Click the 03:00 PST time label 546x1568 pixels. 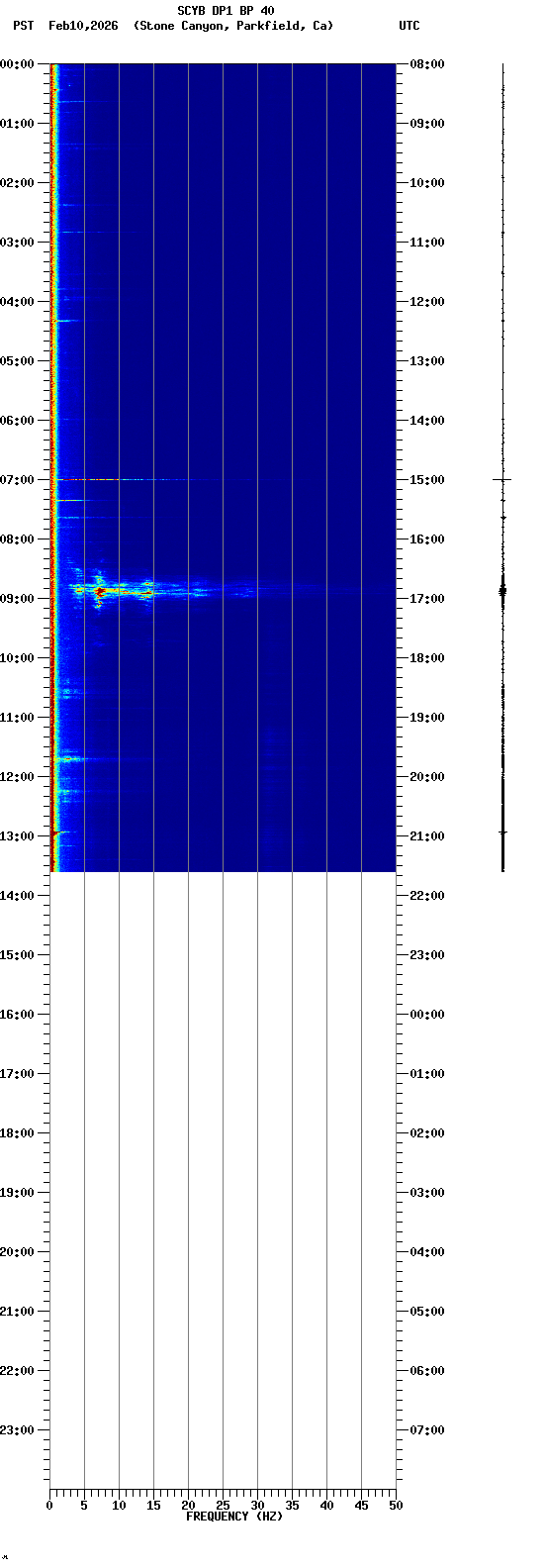pyautogui.click(x=17, y=243)
